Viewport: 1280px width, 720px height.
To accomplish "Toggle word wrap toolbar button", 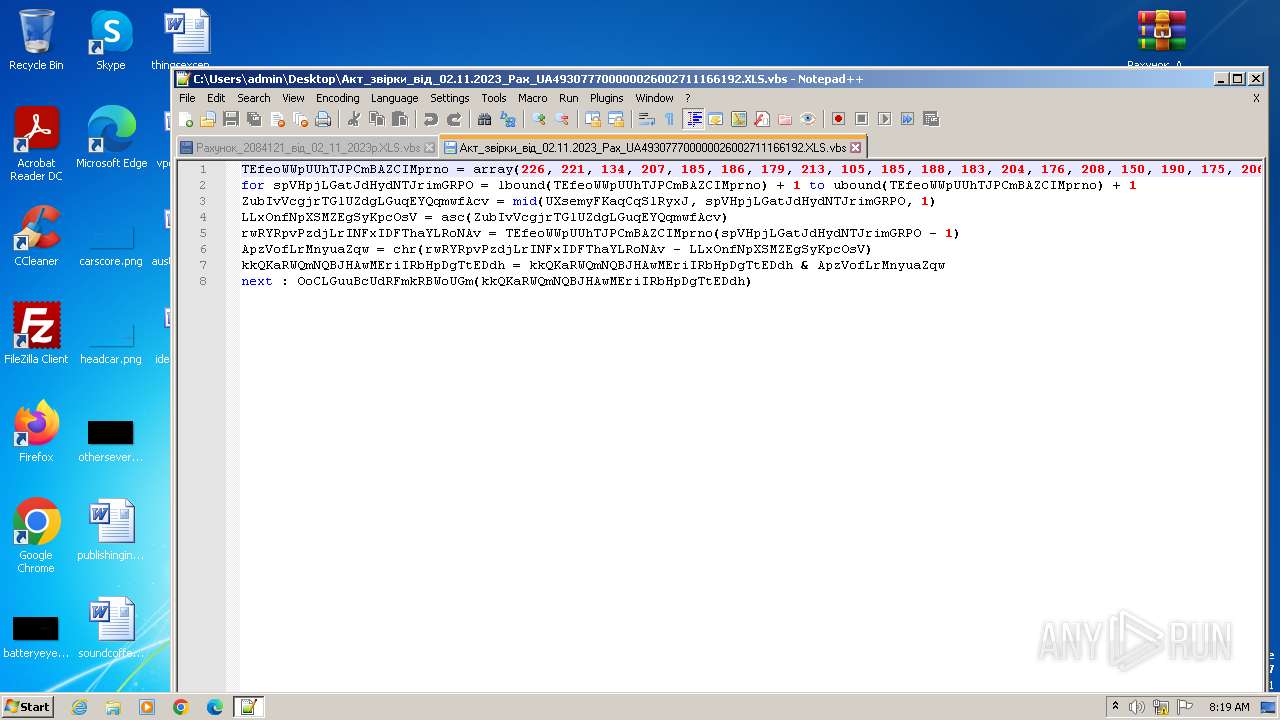I will [647, 119].
